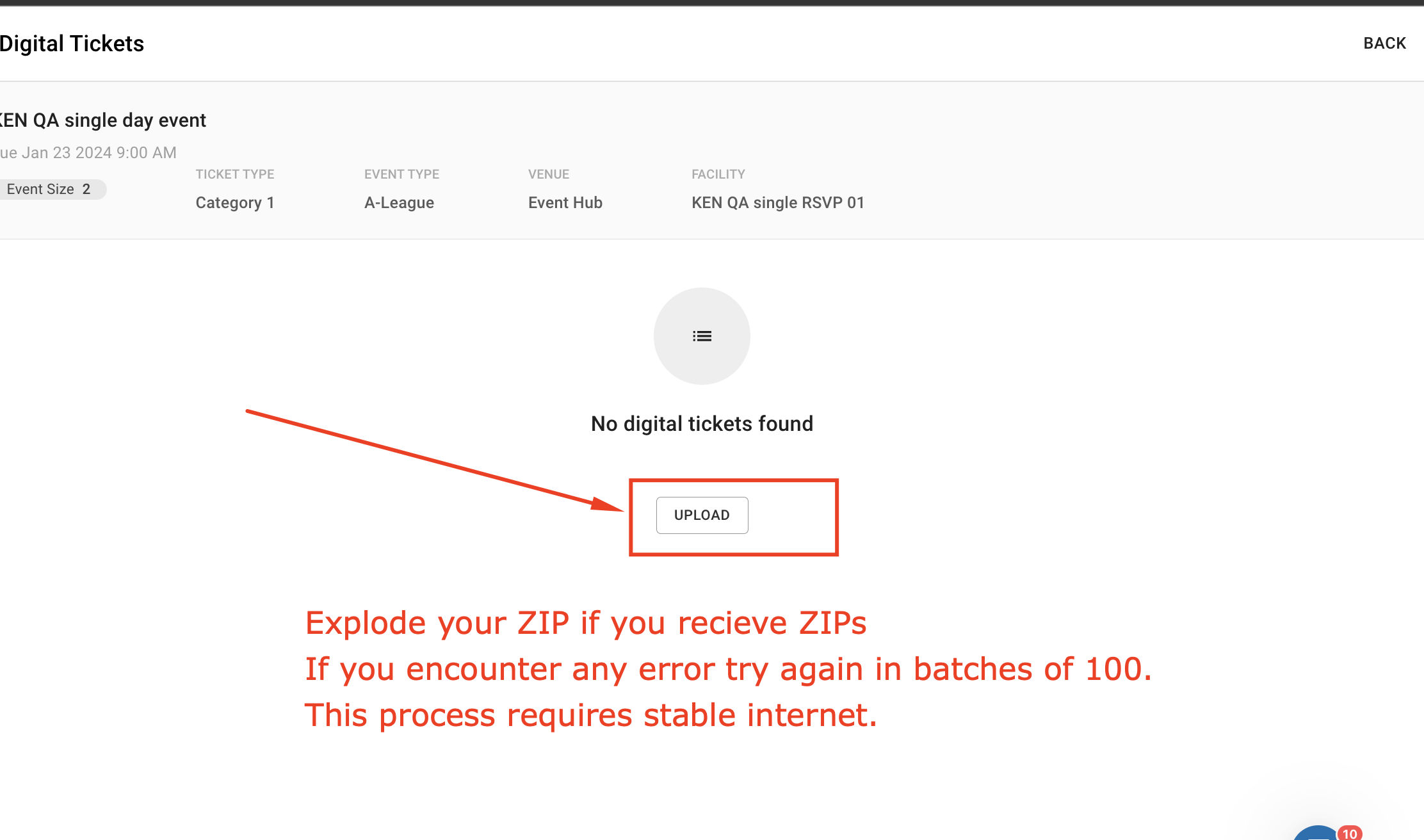The height and width of the screenshot is (840, 1424).
Task: Click the red notification badge showing 10
Action: pyautogui.click(x=1350, y=833)
